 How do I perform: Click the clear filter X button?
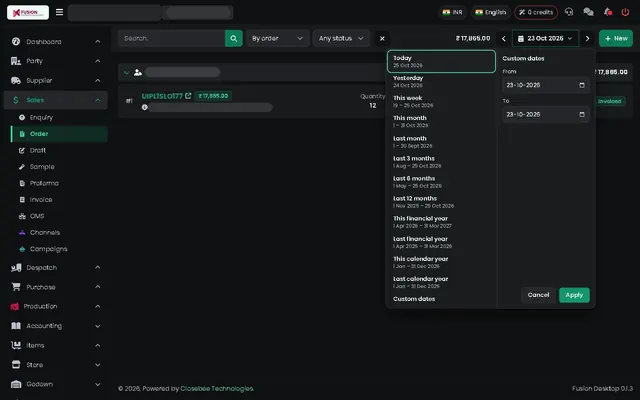click(x=382, y=38)
